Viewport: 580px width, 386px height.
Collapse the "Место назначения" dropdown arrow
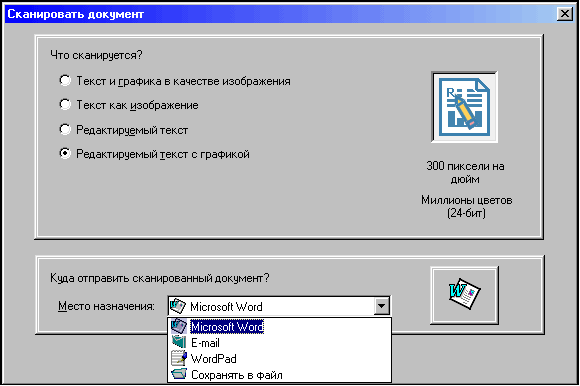point(381,306)
